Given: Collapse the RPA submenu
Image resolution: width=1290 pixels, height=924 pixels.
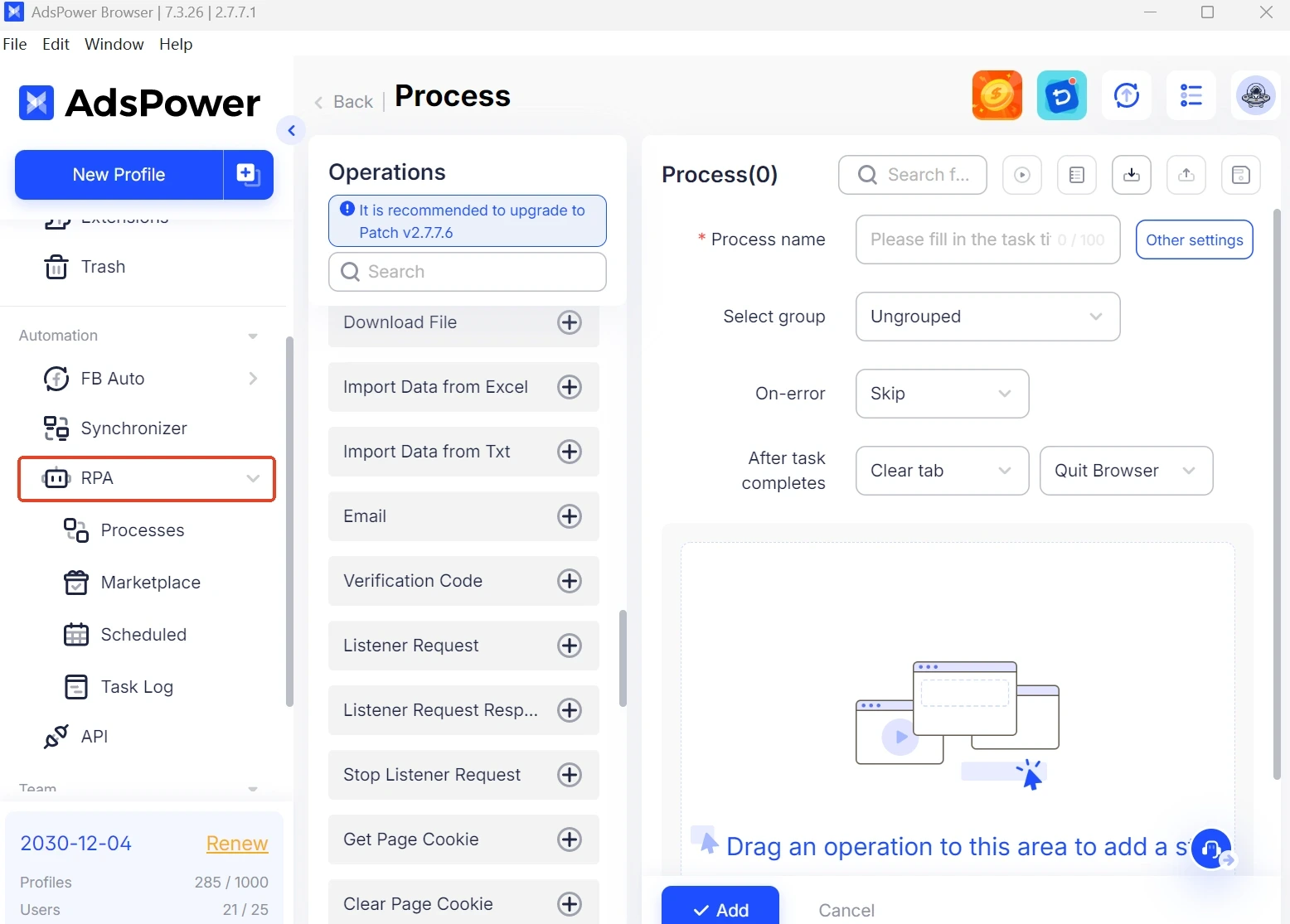Looking at the screenshot, I should [253, 478].
